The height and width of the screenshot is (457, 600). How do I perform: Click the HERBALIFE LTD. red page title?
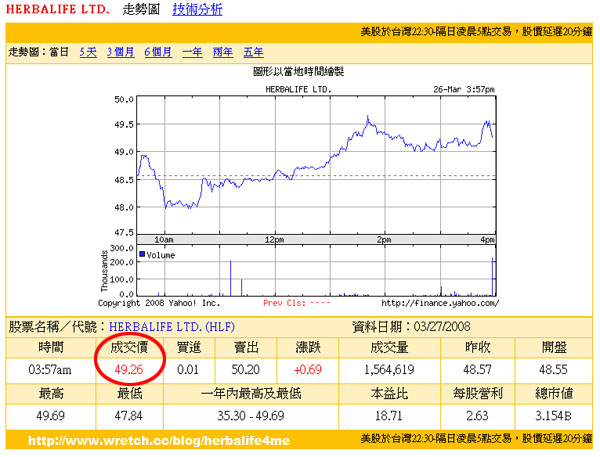[x=58, y=9]
